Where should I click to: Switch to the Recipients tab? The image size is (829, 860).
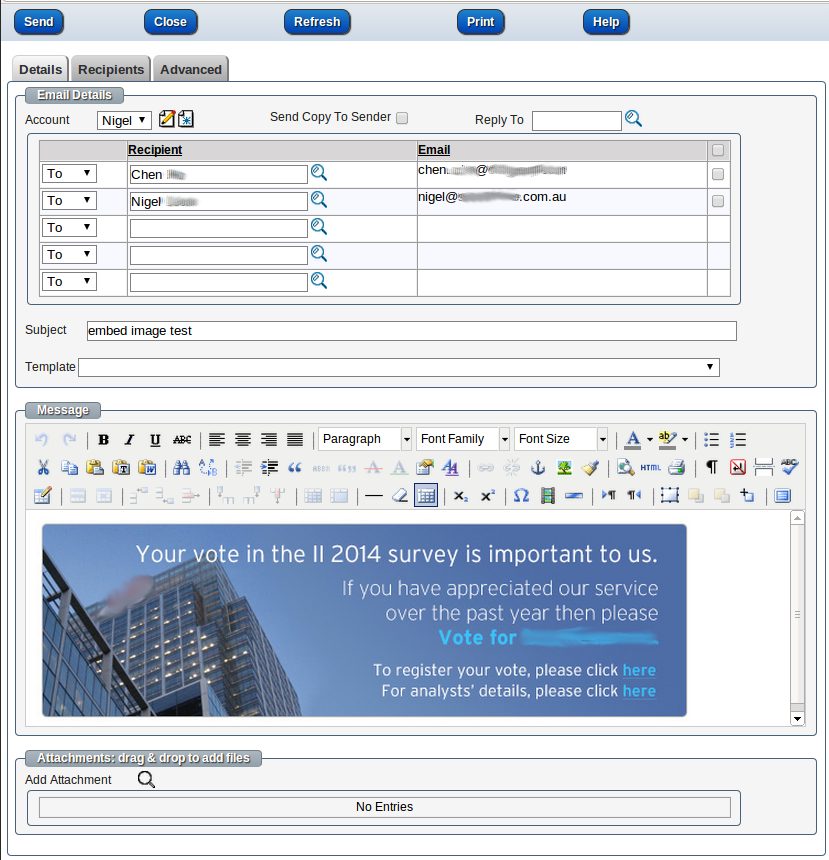tap(111, 69)
